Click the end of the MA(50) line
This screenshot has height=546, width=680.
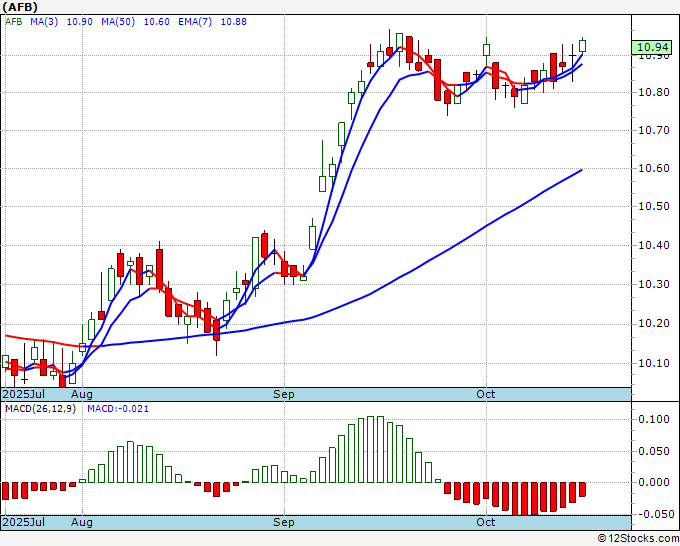pyautogui.click(x=581, y=170)
